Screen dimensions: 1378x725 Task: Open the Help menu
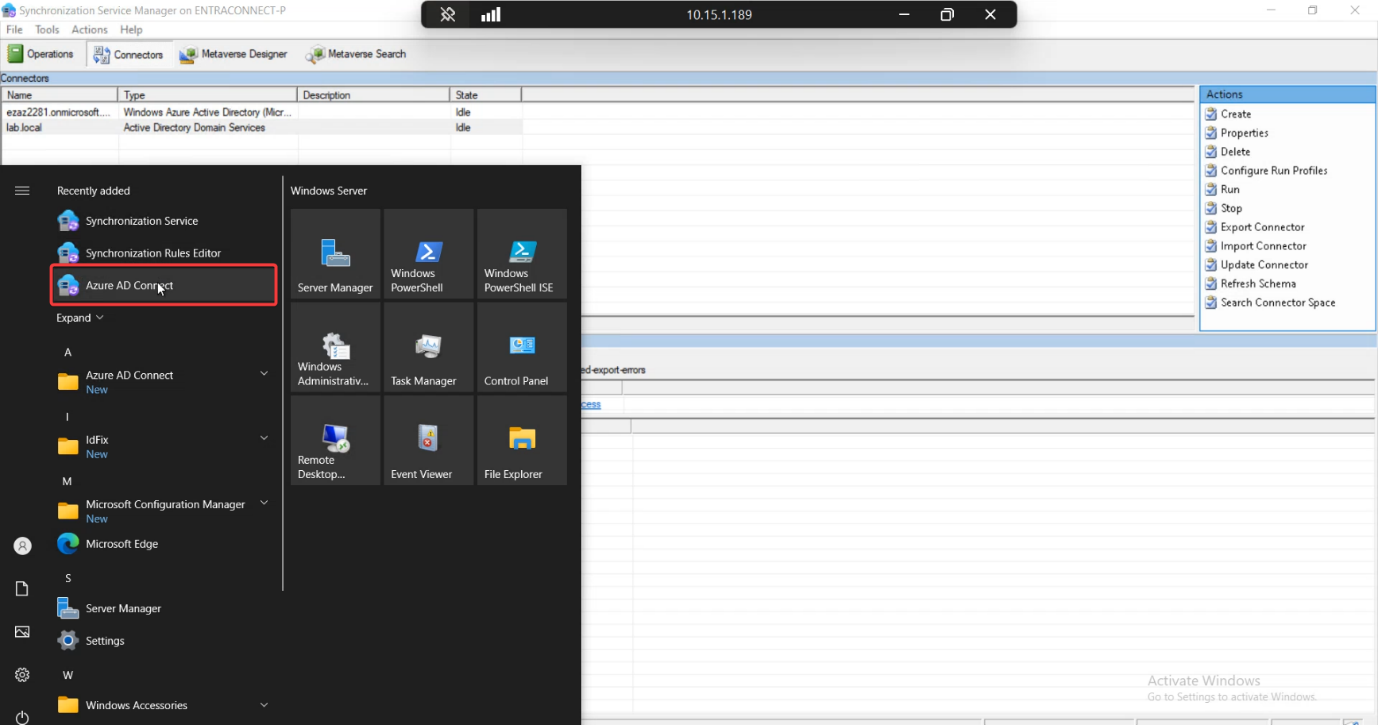coord(131,30)
